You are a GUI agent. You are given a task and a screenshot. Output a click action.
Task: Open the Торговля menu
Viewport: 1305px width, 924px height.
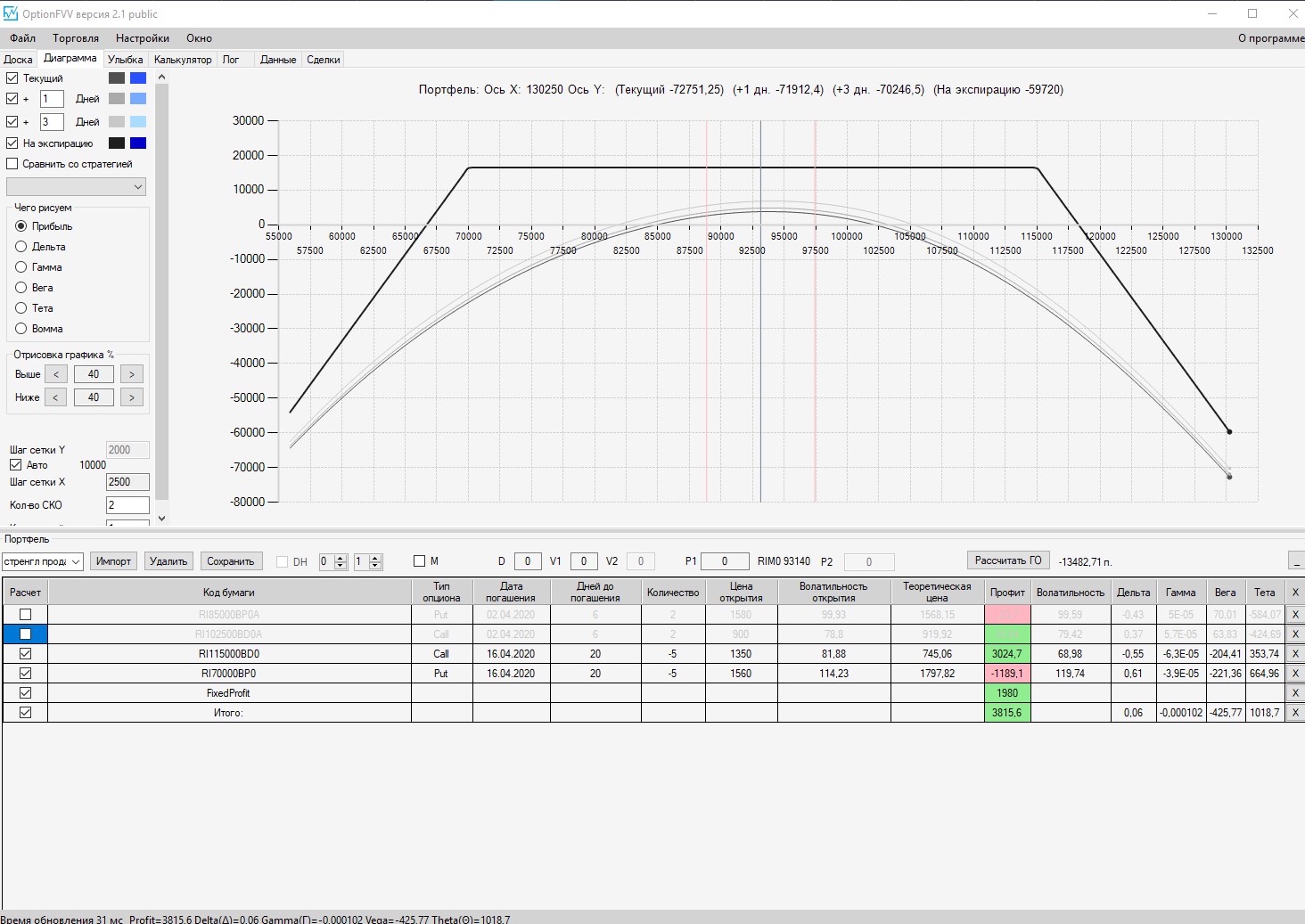pyautogui.click(x=76, y=38)
